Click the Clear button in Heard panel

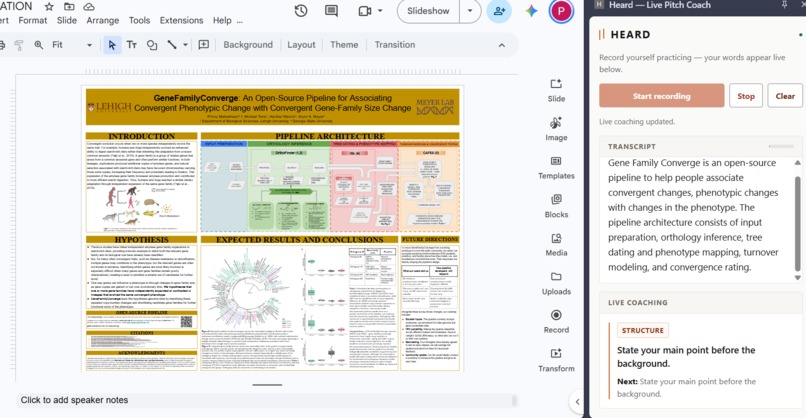785,96
